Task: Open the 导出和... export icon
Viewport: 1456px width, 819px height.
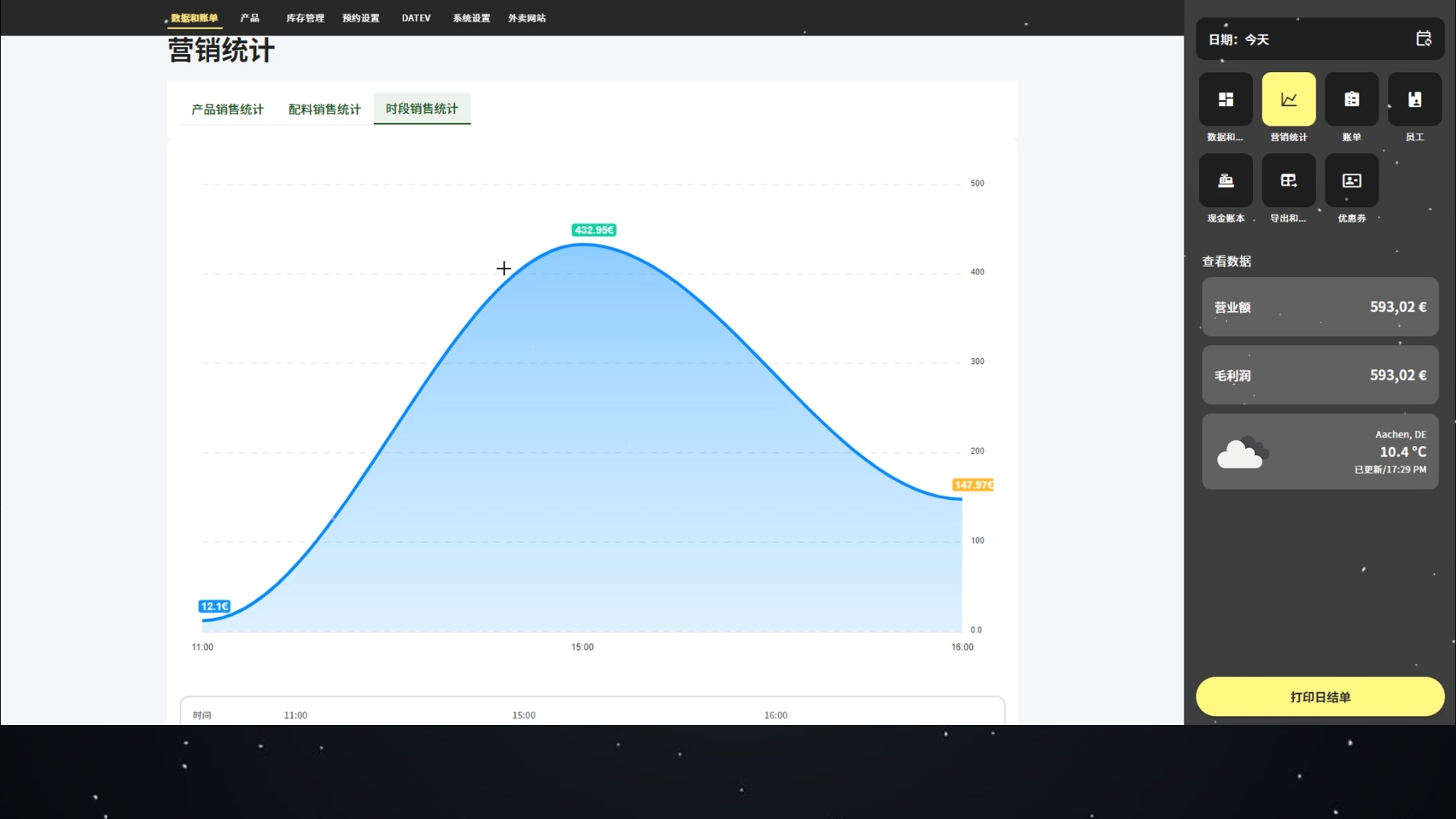Action: tap(1288, 180)
